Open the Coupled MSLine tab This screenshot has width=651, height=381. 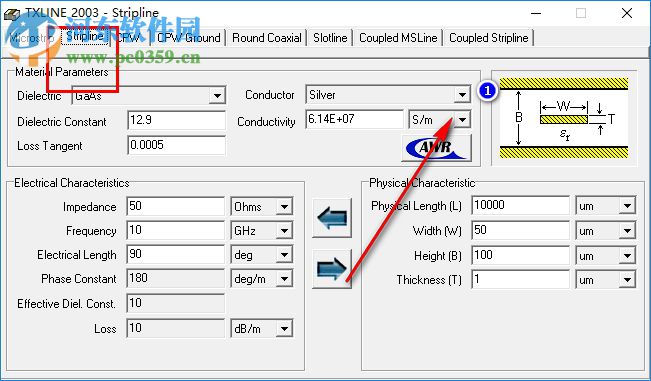(x=398, y=38)
